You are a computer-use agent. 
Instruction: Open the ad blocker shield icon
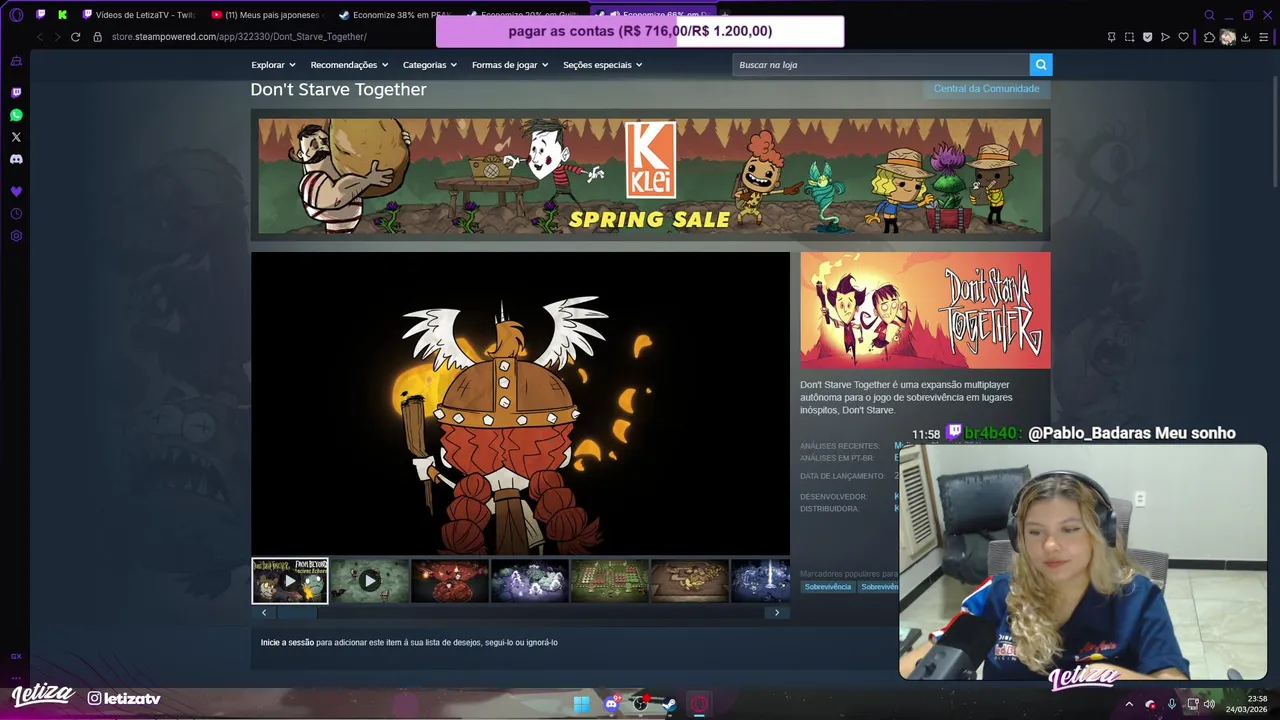(1147, 37)
